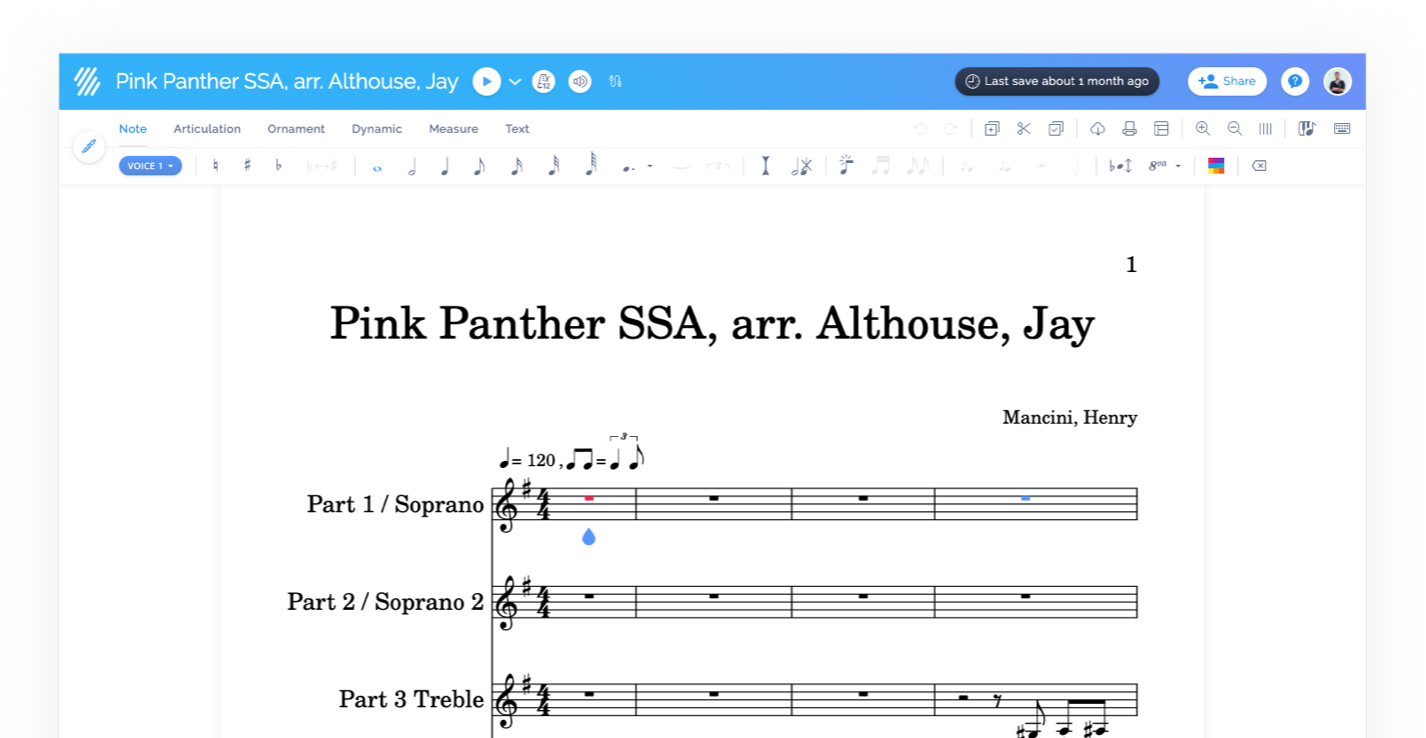Cut the selection with scissors
The image size is (1426, 738).
tap(1024, 128)
